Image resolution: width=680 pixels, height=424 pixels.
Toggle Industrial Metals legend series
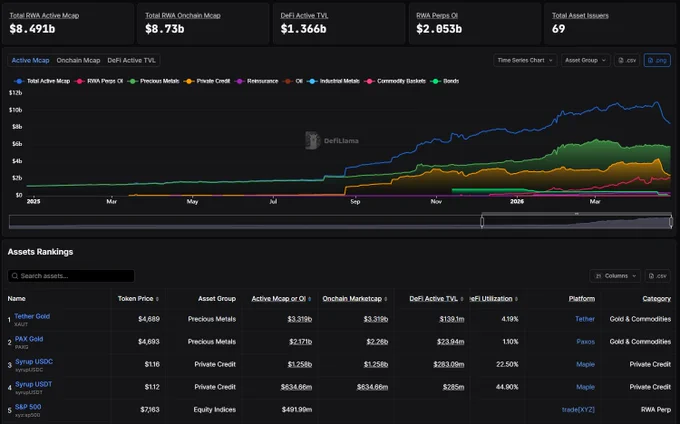[333, 81]
